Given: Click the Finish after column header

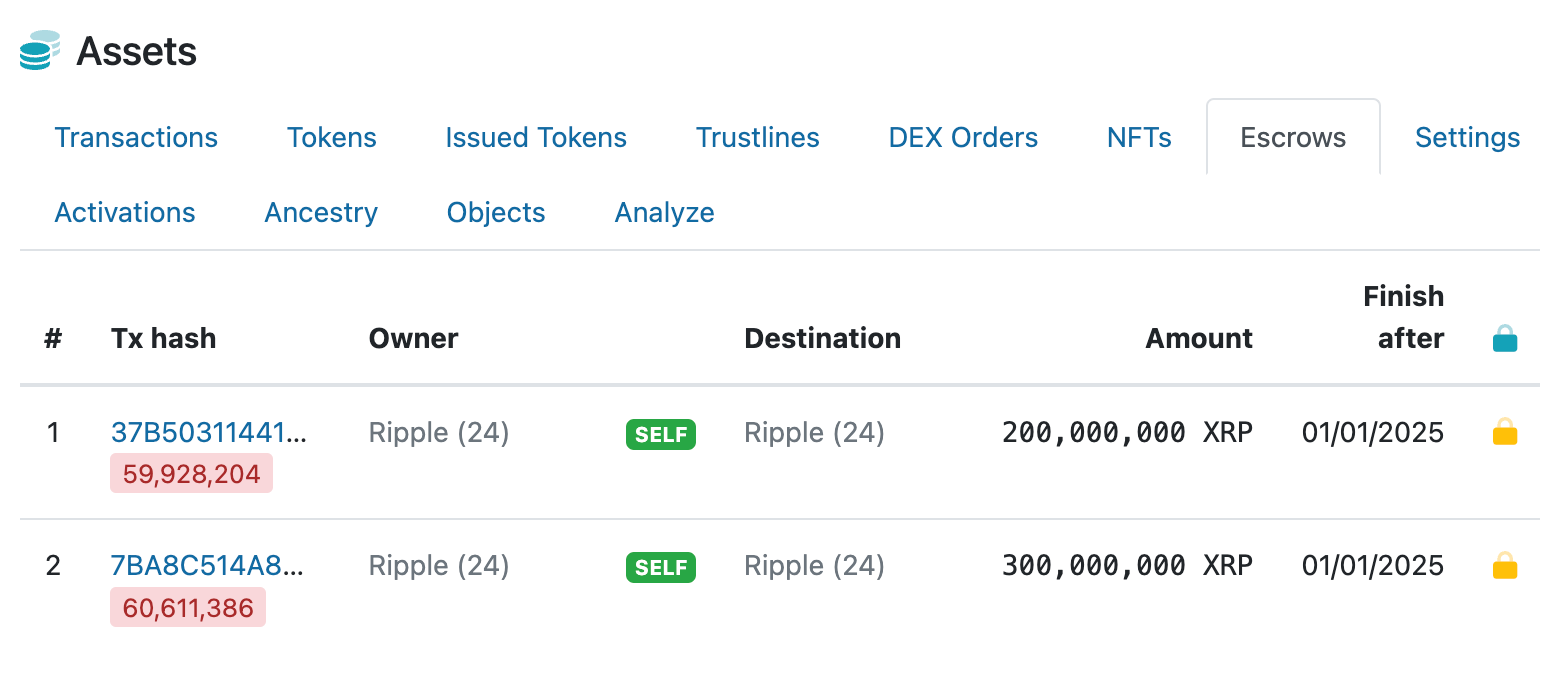Looking at the screenshot, I should (x=1403, y=317).
